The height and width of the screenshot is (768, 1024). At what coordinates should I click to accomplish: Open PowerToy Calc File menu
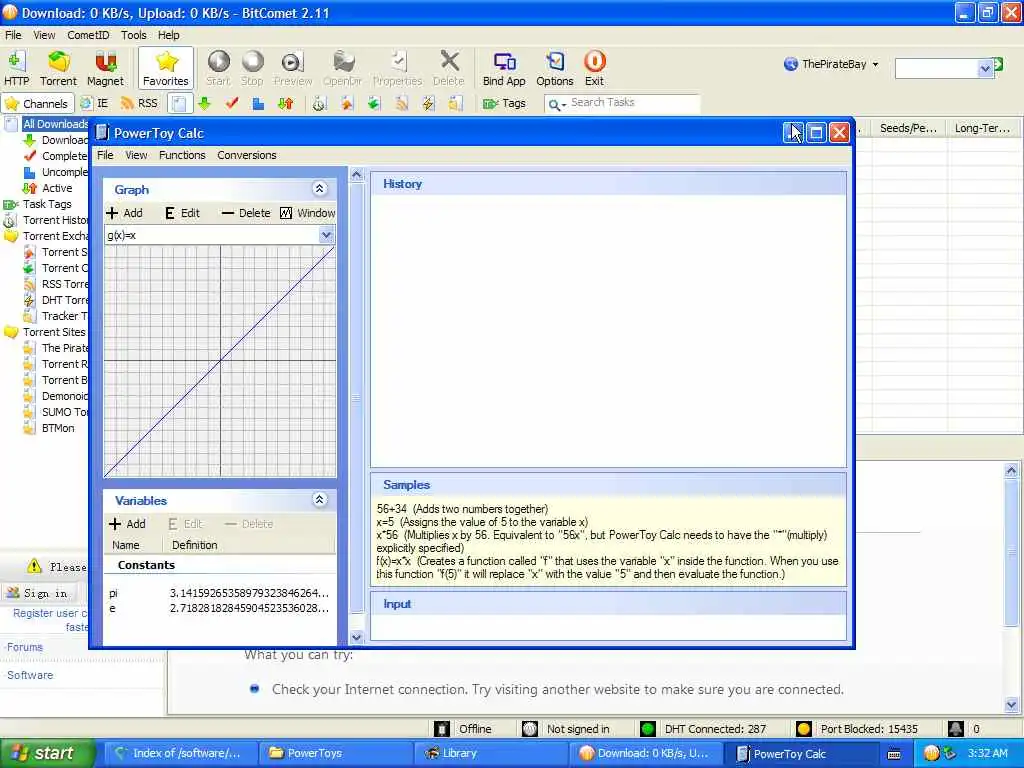click(x=105, y=155)
